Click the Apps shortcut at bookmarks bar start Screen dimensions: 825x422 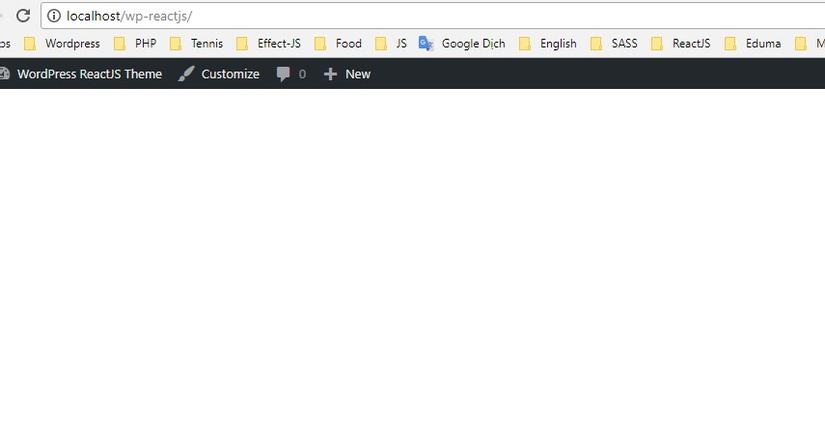click(4, 44)
